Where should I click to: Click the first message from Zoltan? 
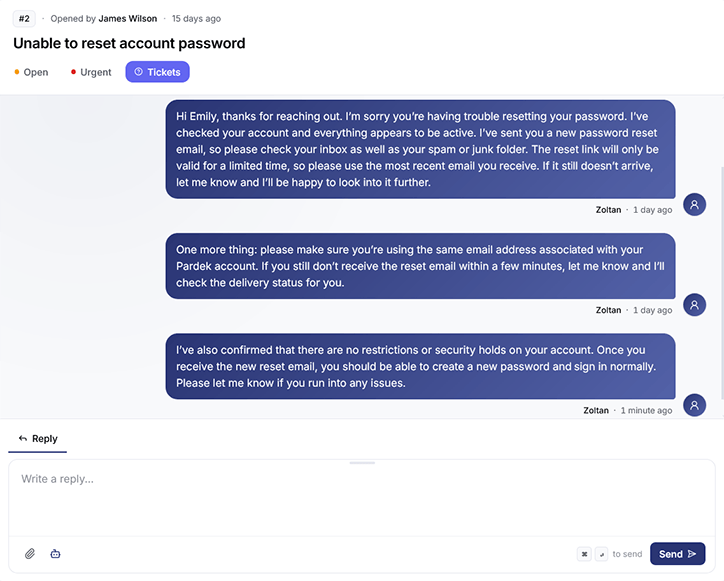[420, 149]
